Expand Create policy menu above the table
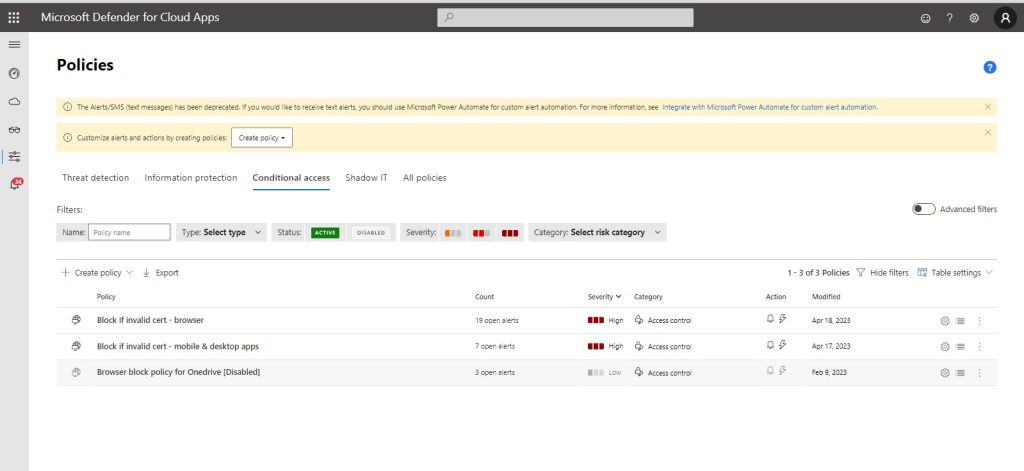1024x471 pixels. [97, 272]
